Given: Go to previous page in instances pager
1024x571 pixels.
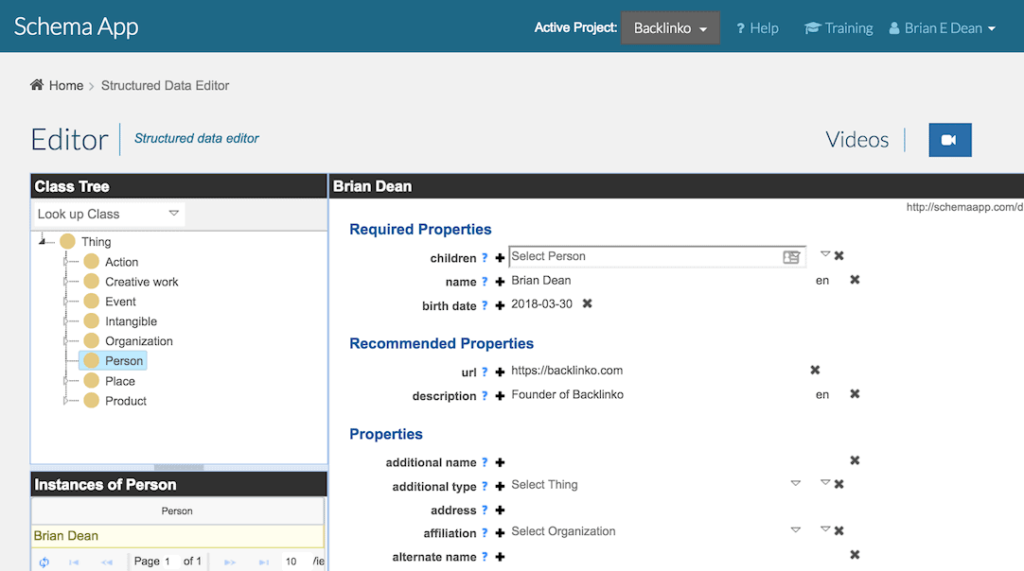Looking at the screenshot, I should click(107, 562).
